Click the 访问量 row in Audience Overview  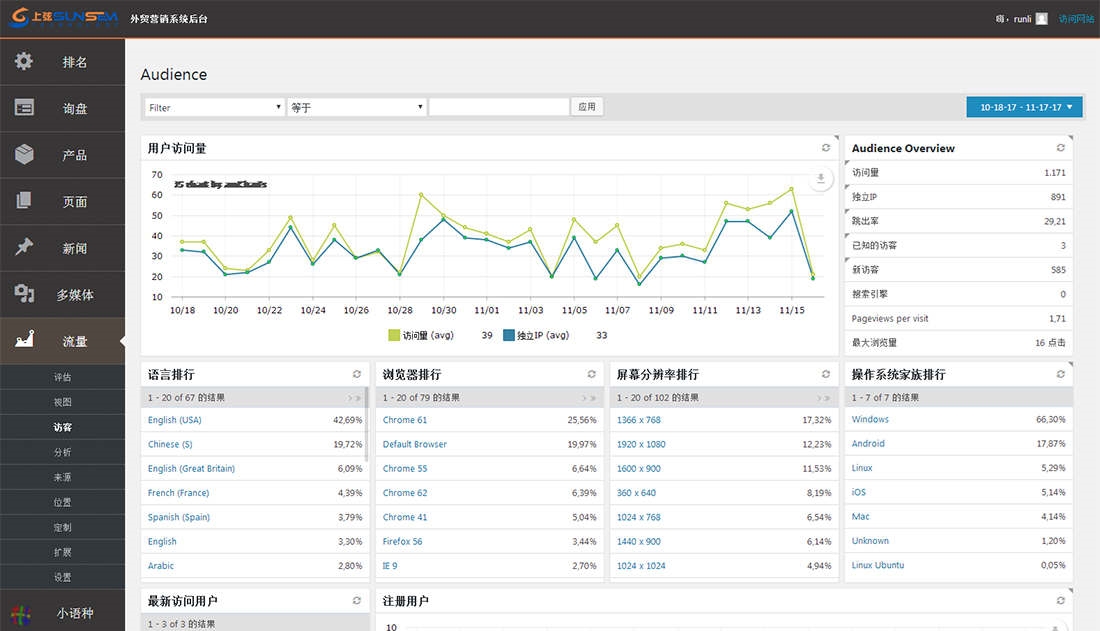coord(958,173)
